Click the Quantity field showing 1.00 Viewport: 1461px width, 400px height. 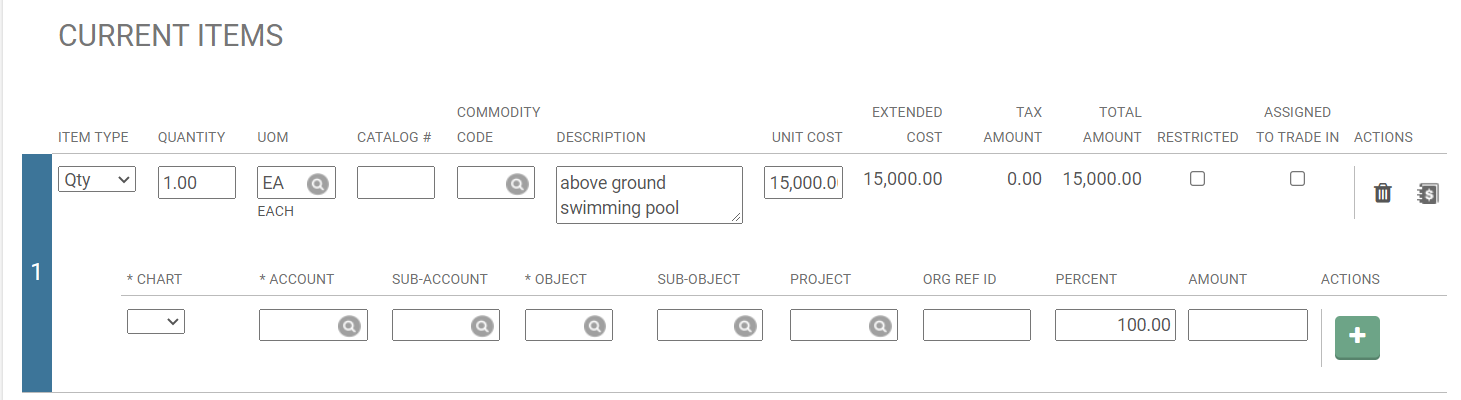pos(196,183)
